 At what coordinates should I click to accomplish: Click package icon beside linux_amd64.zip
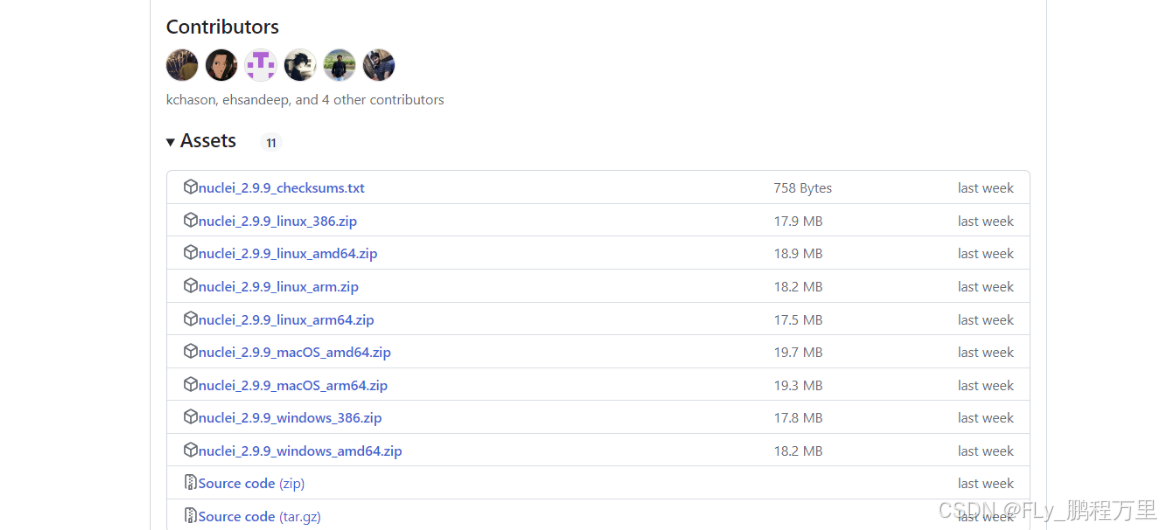coord(190,252)
